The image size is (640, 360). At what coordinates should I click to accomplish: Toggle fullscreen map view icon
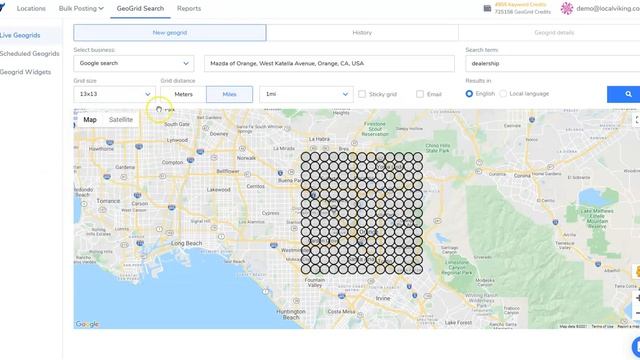click(x=637, y=120)
